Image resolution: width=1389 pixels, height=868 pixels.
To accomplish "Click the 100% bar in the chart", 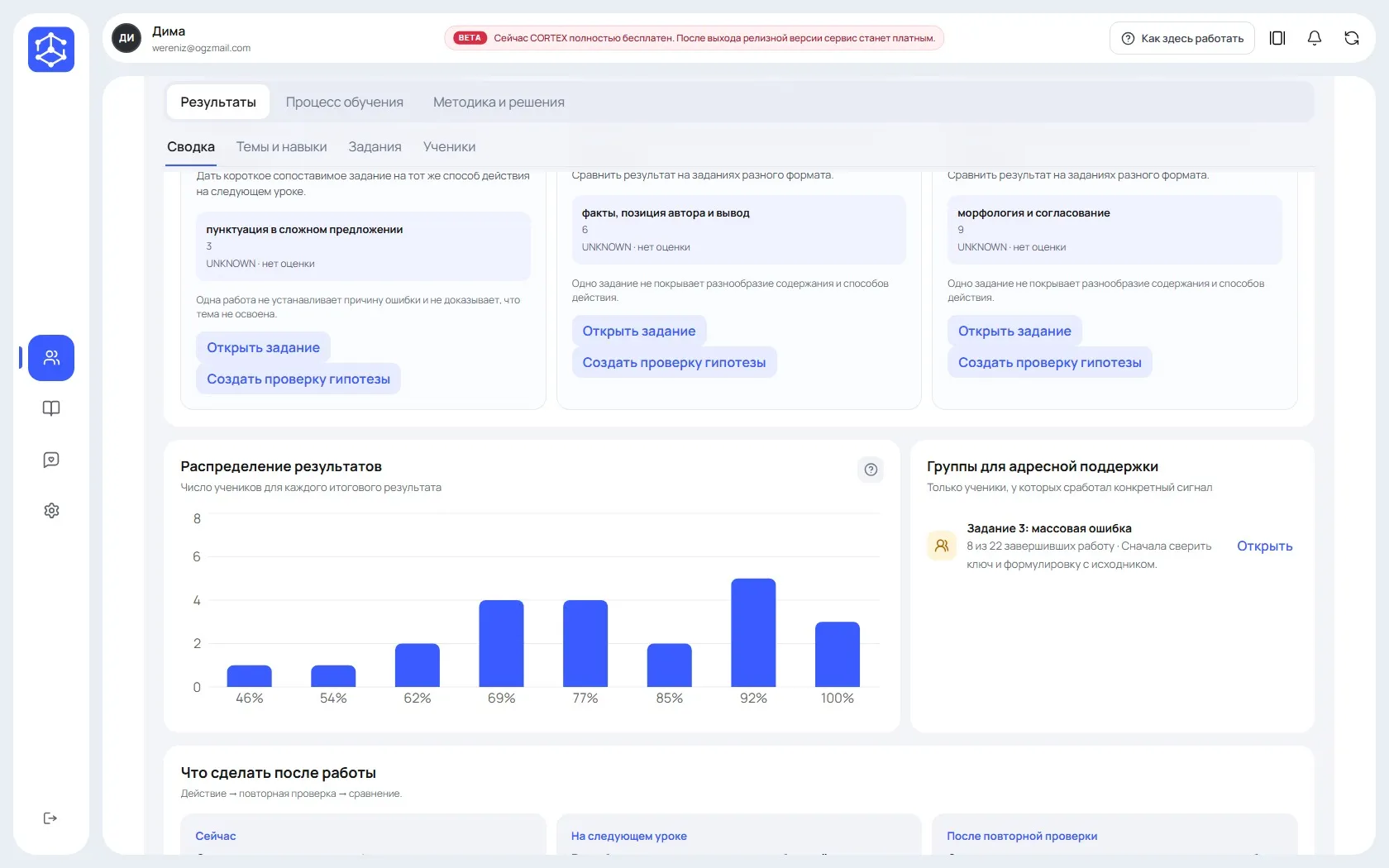I will pos(838,654).
